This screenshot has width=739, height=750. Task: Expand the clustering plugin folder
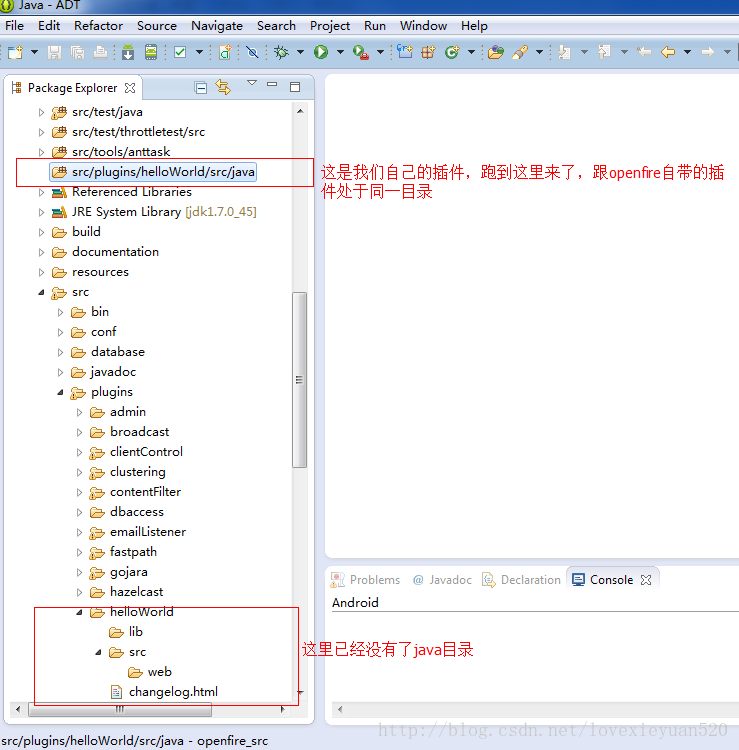(x=79, y=473)
